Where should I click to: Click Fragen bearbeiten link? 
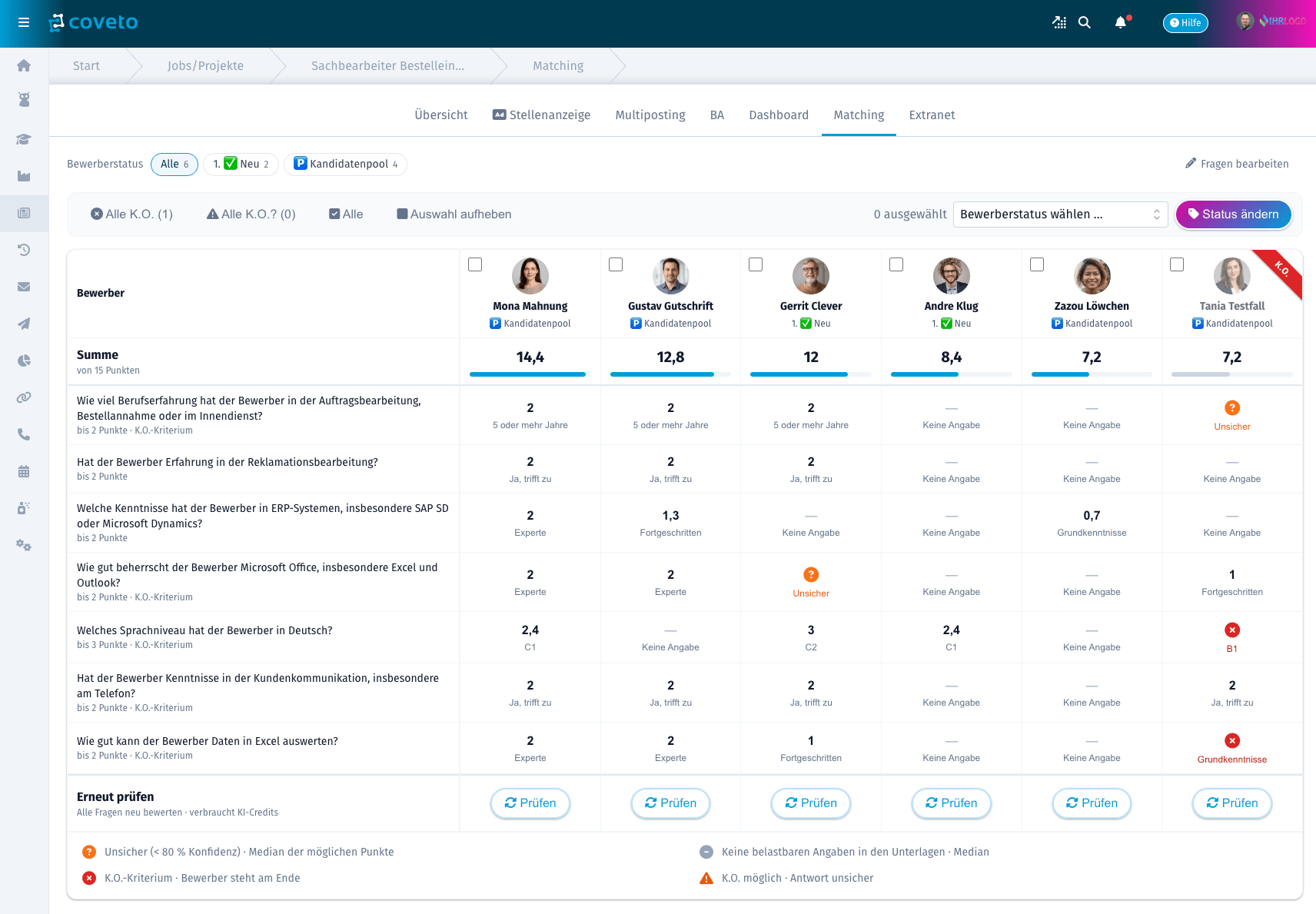point(1237,164)
